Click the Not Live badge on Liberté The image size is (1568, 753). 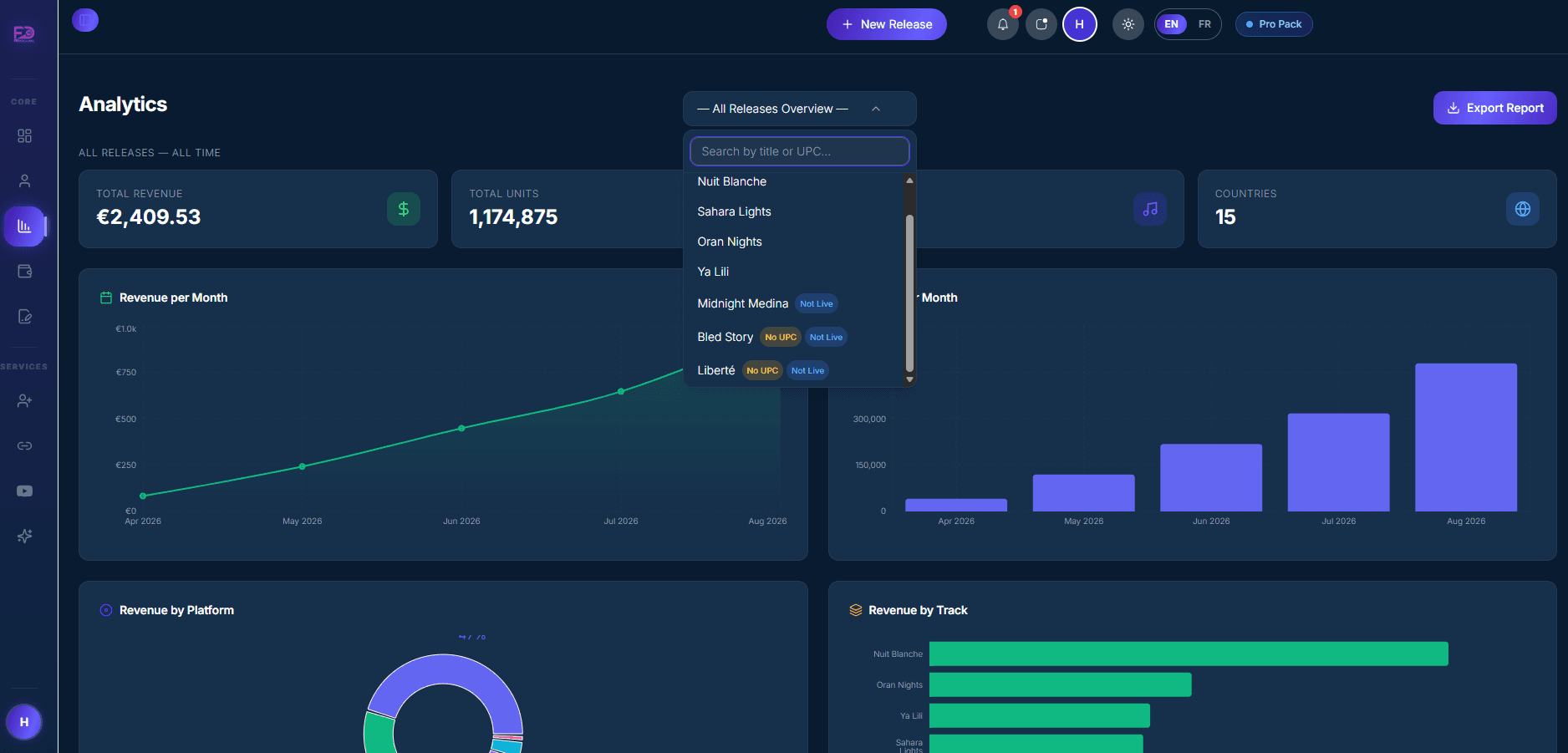coord(807,370)
